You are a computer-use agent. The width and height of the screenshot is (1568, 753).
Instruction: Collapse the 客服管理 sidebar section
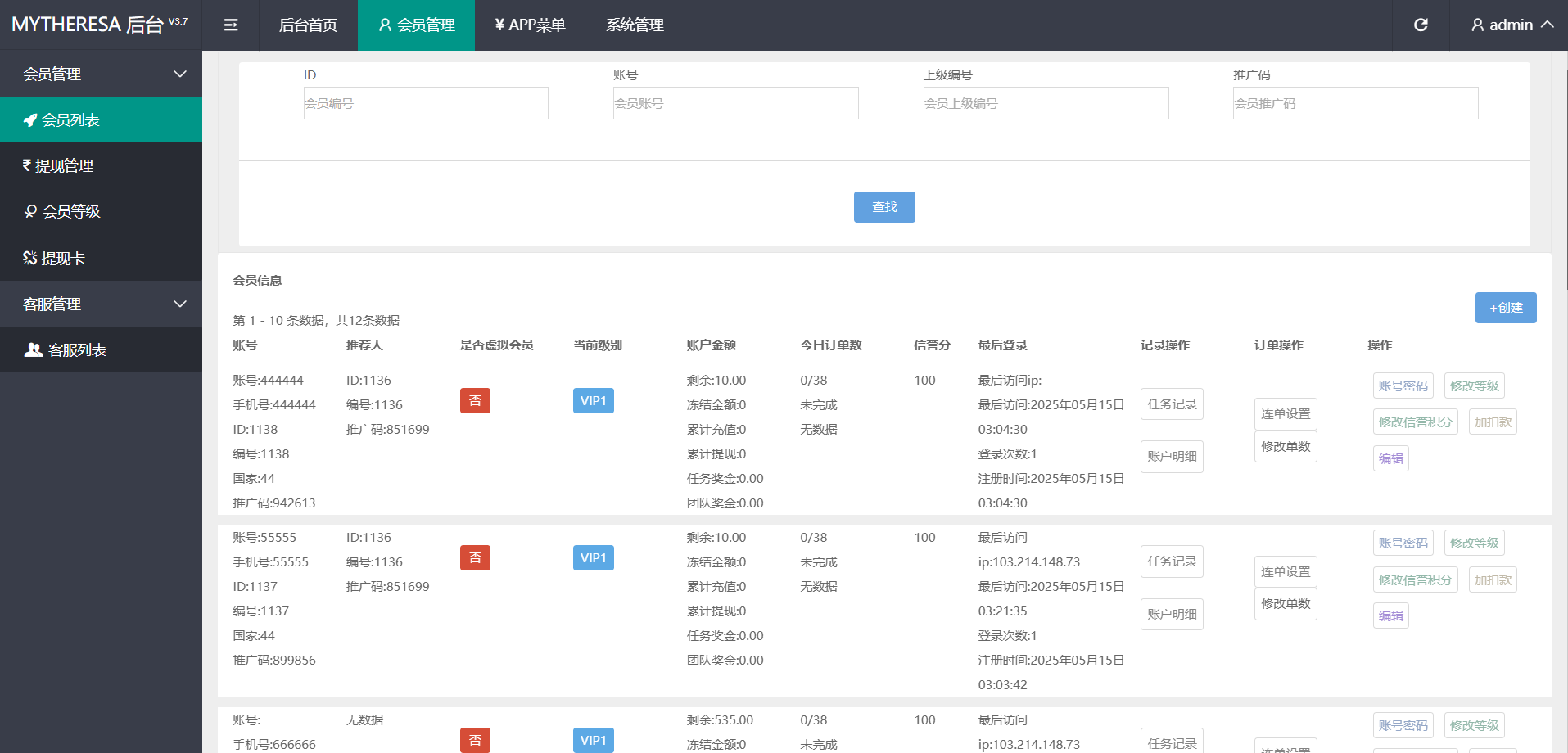(180, 304)
